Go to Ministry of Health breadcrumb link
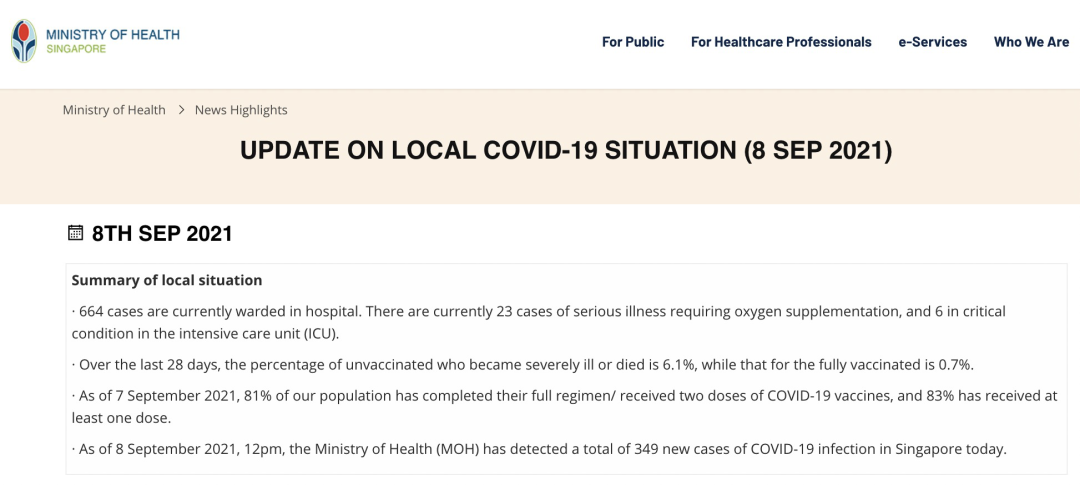This screenshot has height=485, width=1080. coord(114,110)
